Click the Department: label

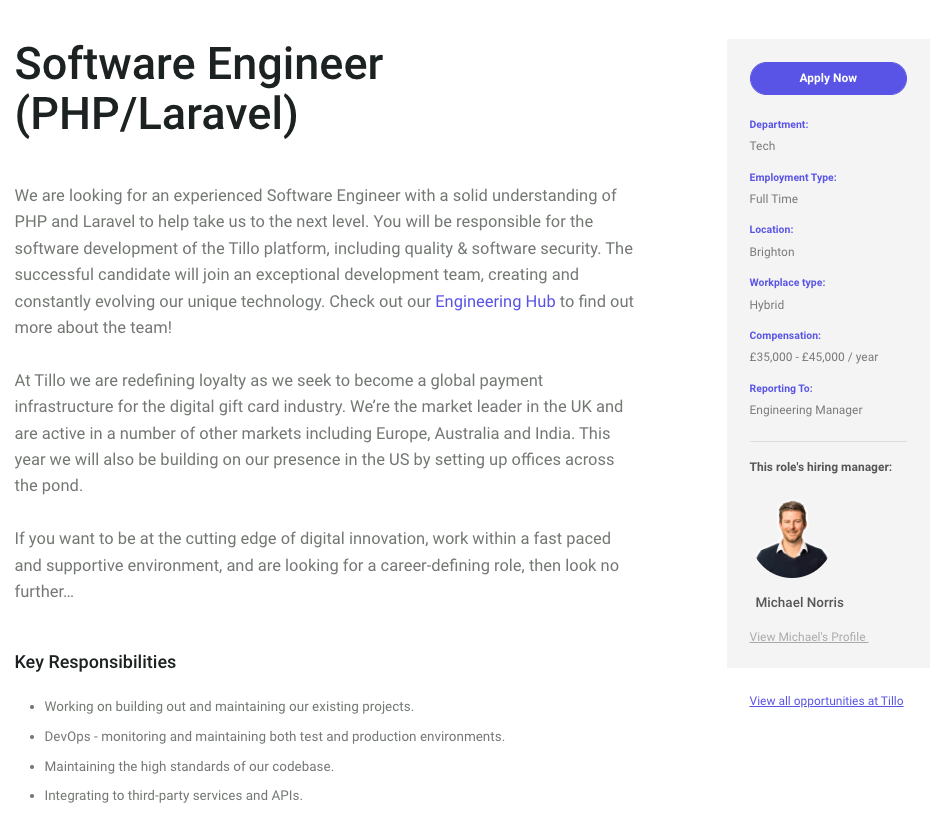[778, 125]
